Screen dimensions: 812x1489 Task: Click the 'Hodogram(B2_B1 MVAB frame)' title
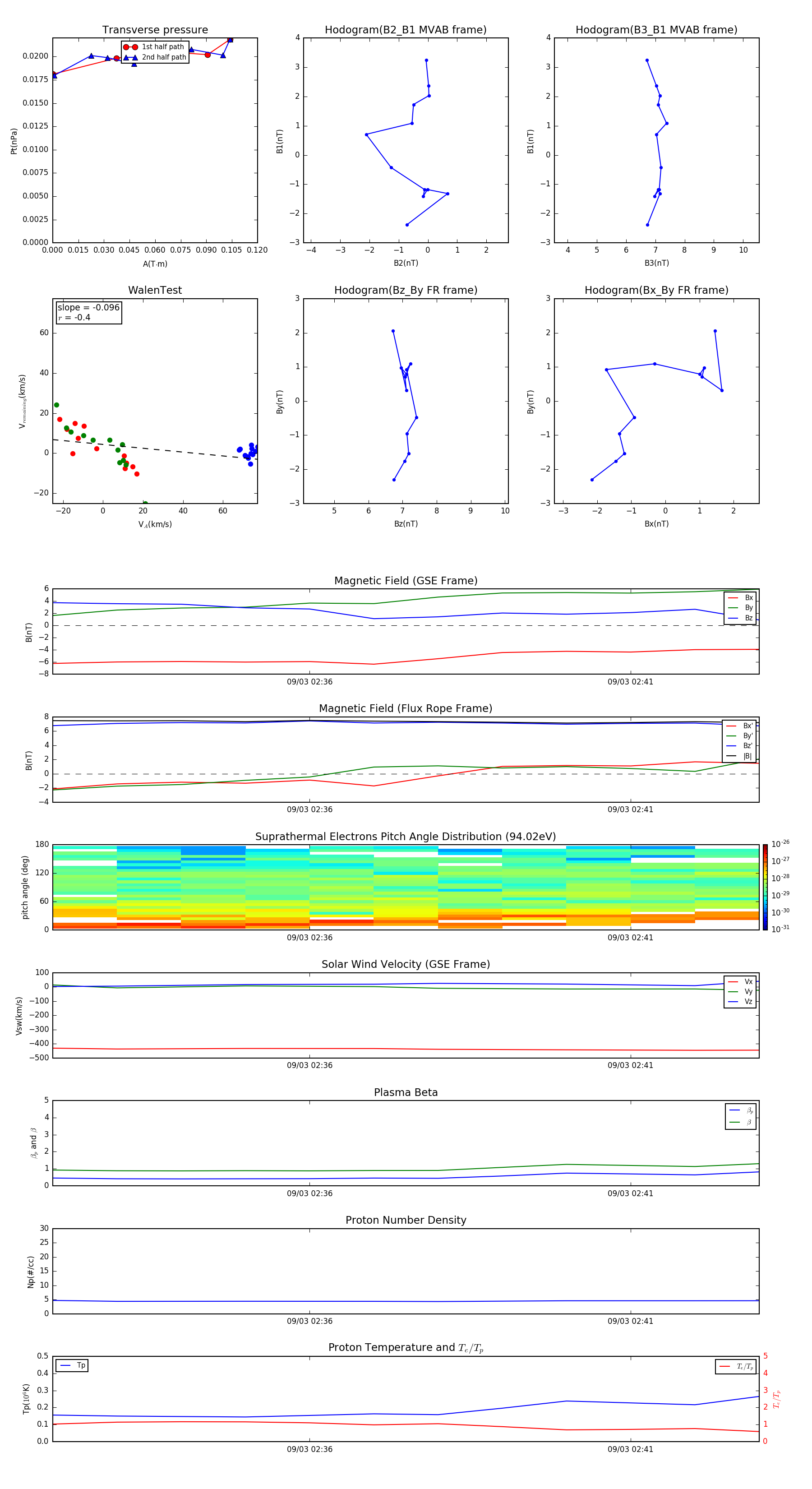click(x=406, y=30)
